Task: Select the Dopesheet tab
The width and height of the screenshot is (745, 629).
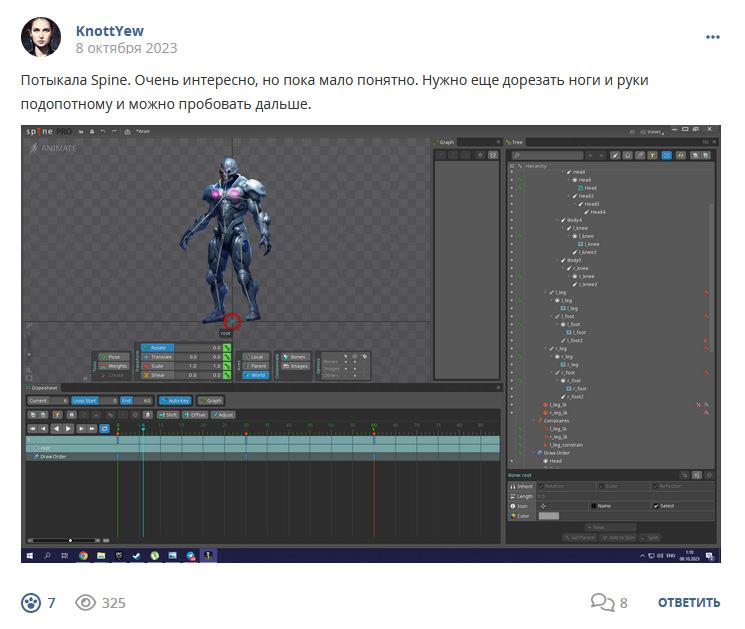Action: point(42,388)
